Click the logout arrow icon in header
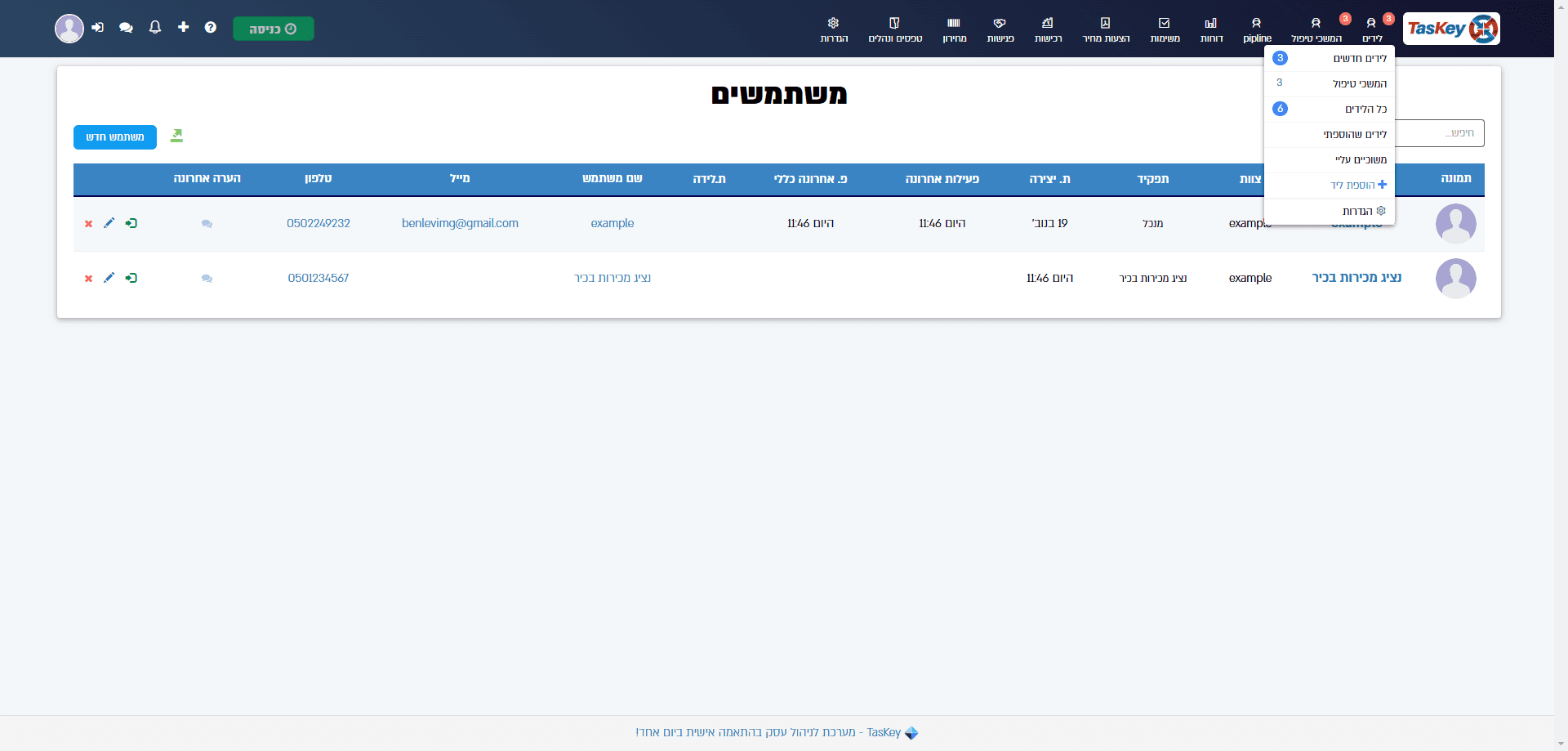The width and height of the screenshot is (1568, 751). [98, 28]
